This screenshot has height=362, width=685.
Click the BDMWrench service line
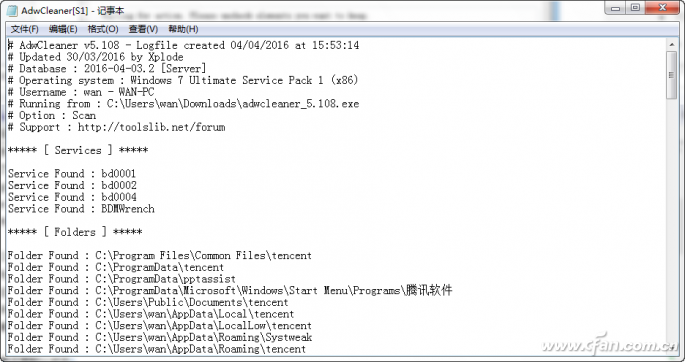point(81,209)
